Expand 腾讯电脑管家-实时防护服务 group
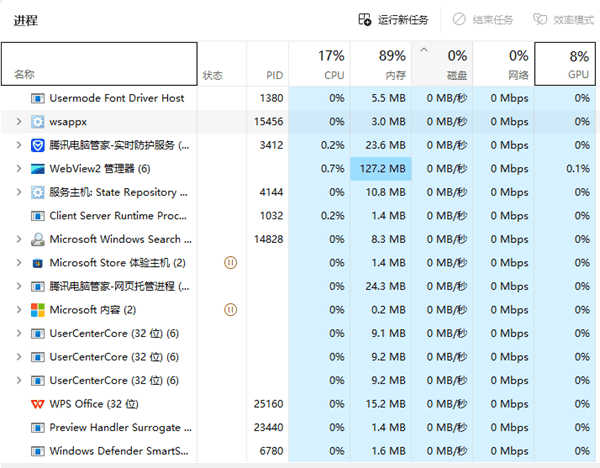Viewport: 600px width, 468px height. tap(18, 145)
